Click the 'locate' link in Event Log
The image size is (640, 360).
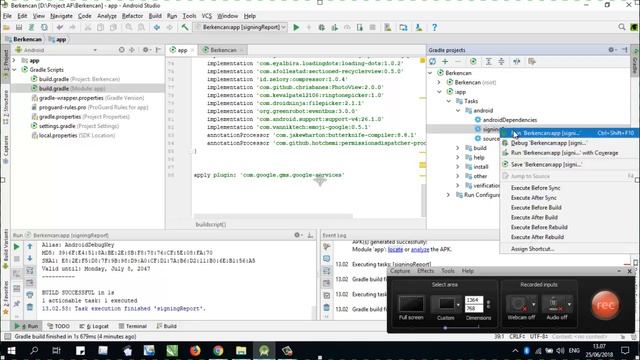coord(395,249)
